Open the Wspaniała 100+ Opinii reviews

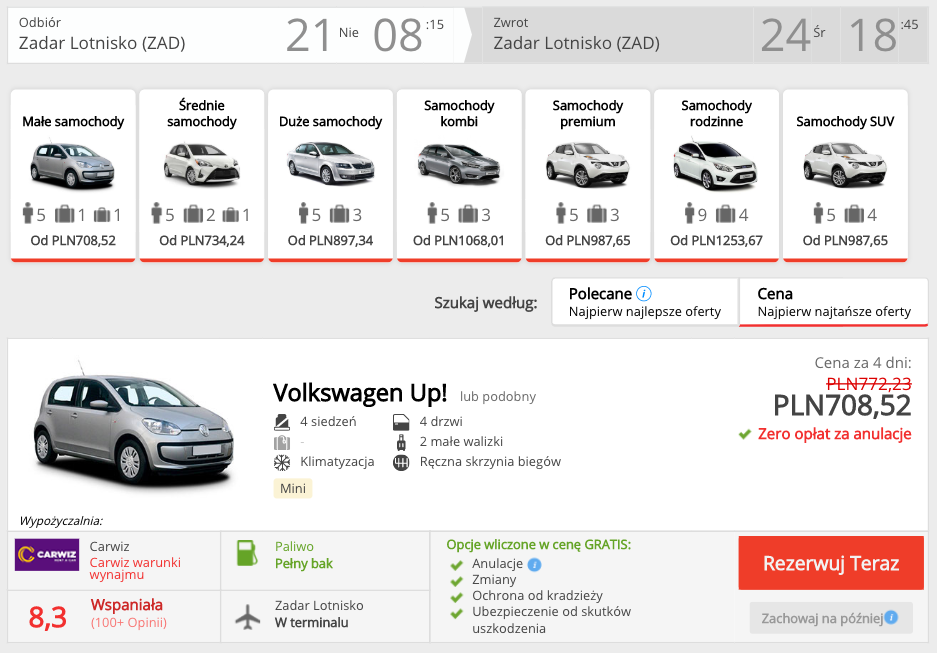tap(128, 613)
